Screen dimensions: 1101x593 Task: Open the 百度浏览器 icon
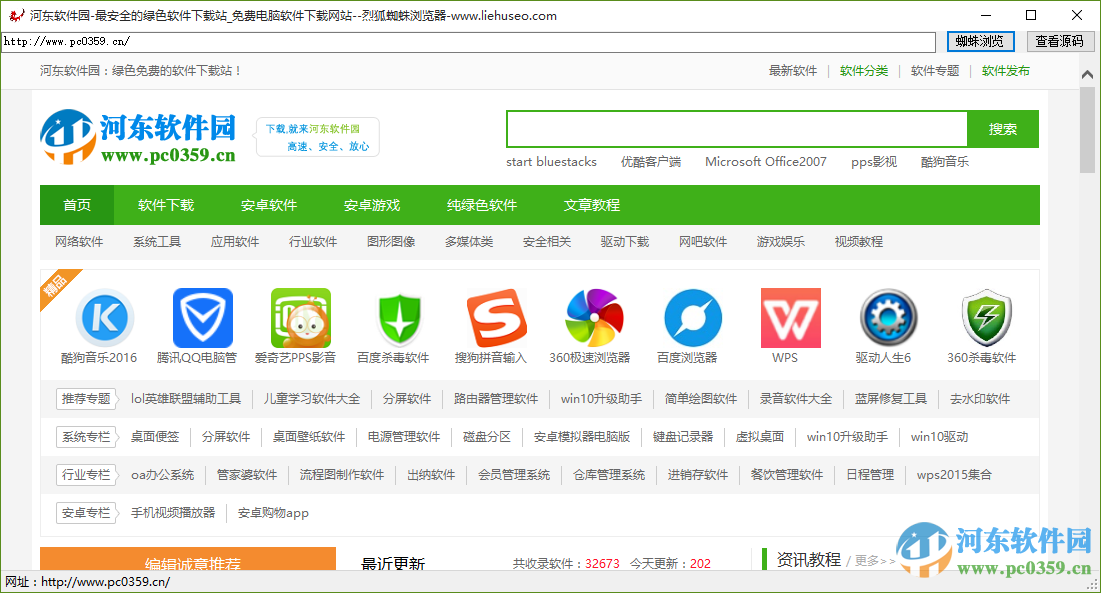tap(692, 318)
